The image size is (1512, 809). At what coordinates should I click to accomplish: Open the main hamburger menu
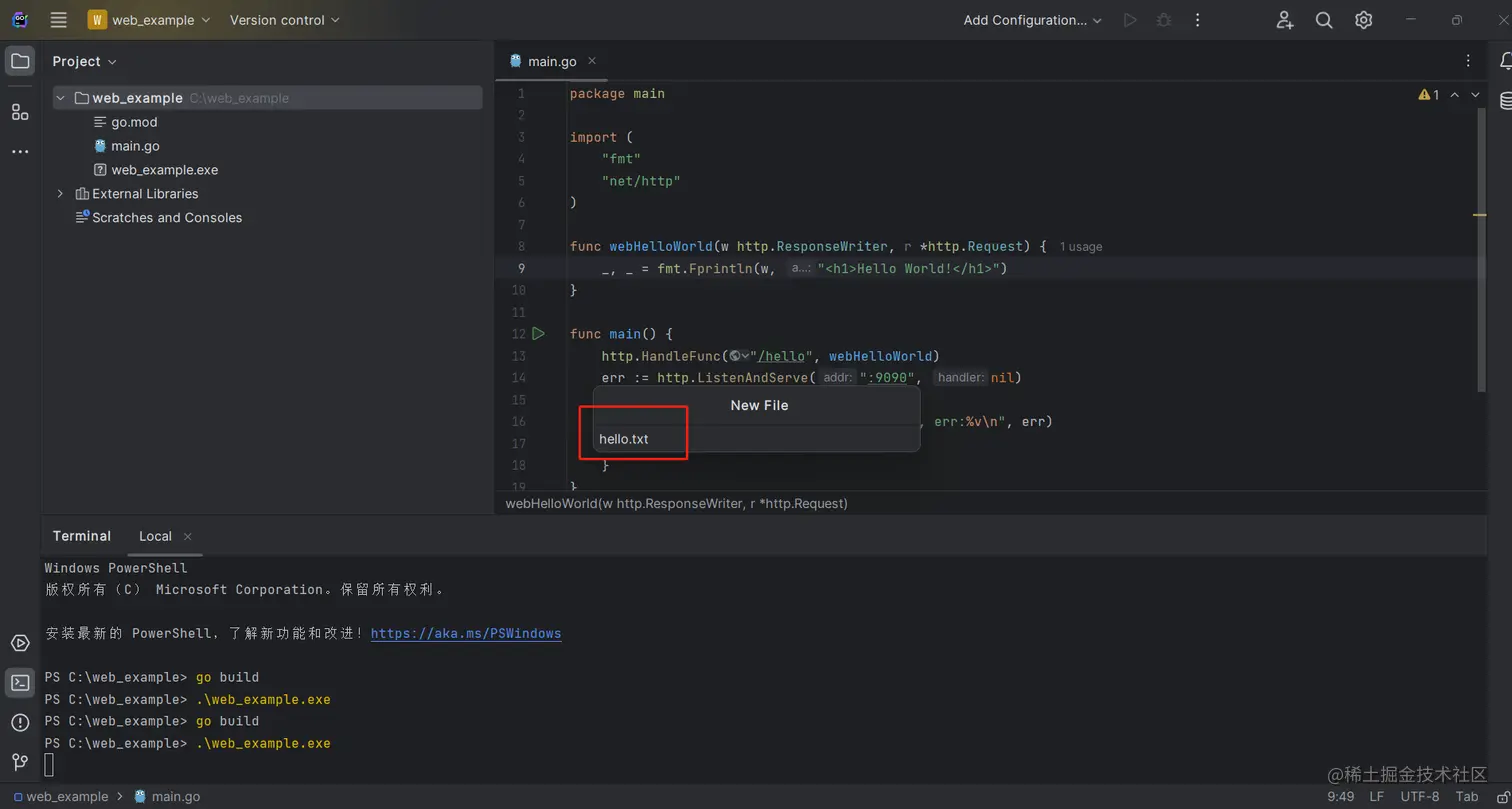[x=59, y=20]
